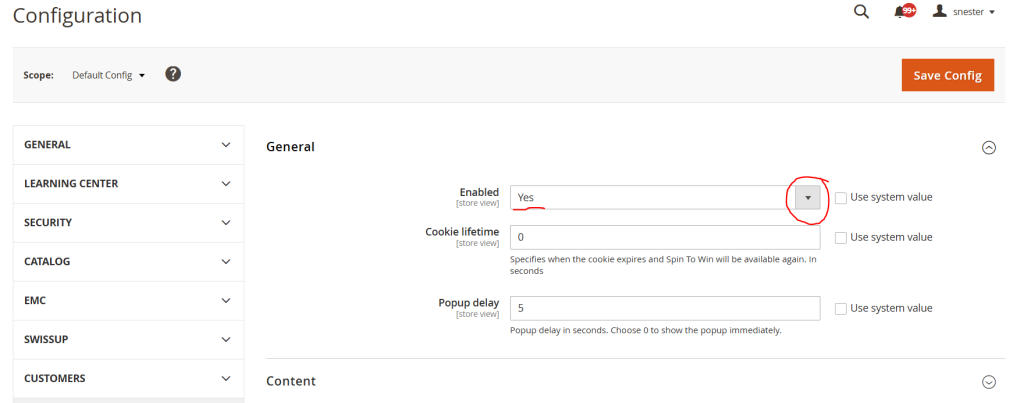The height and width of the screenshot is (403, 1024).
Task: Open the notifications bell icon
Action: coord(903,12)
